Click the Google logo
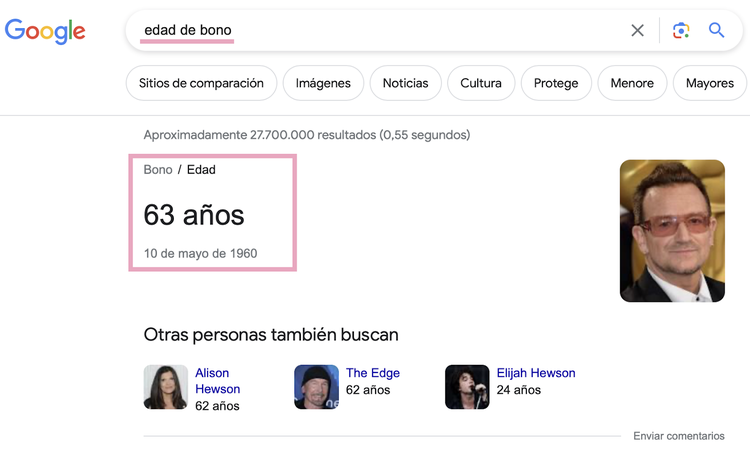The height and width of the screenshot is (453, 750). click(45, 31)
